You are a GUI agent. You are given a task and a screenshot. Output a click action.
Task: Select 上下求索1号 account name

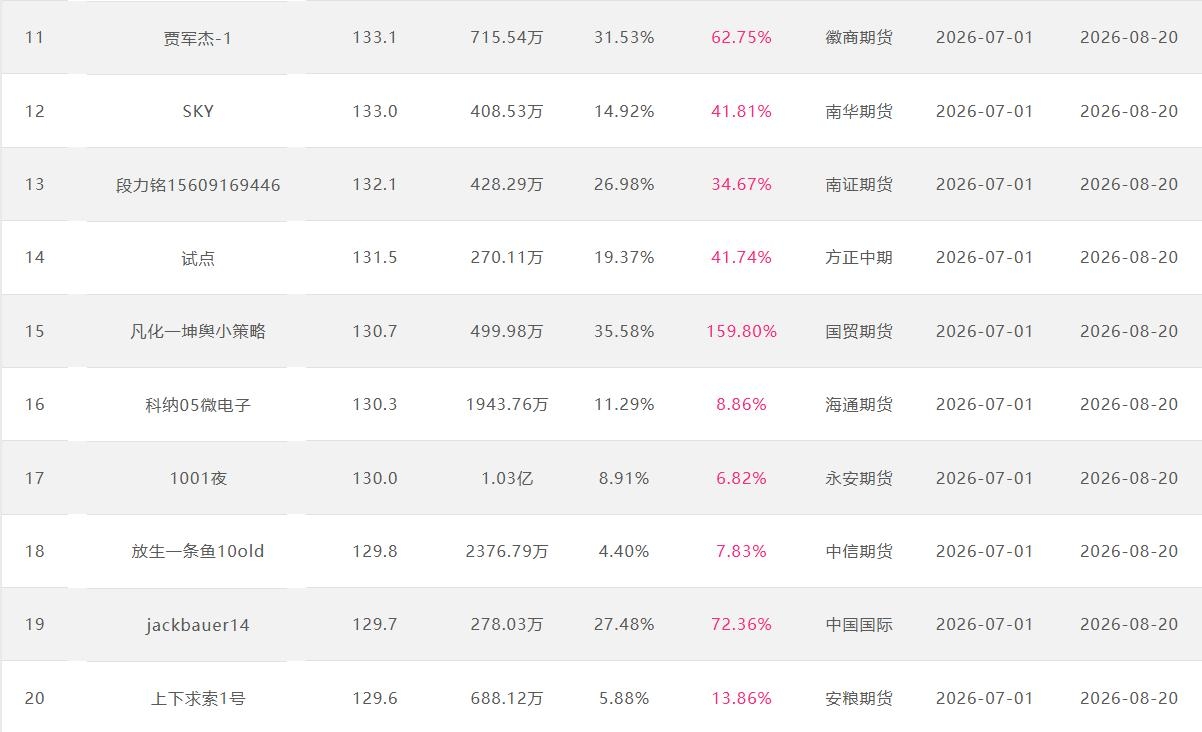pos(198,698)
